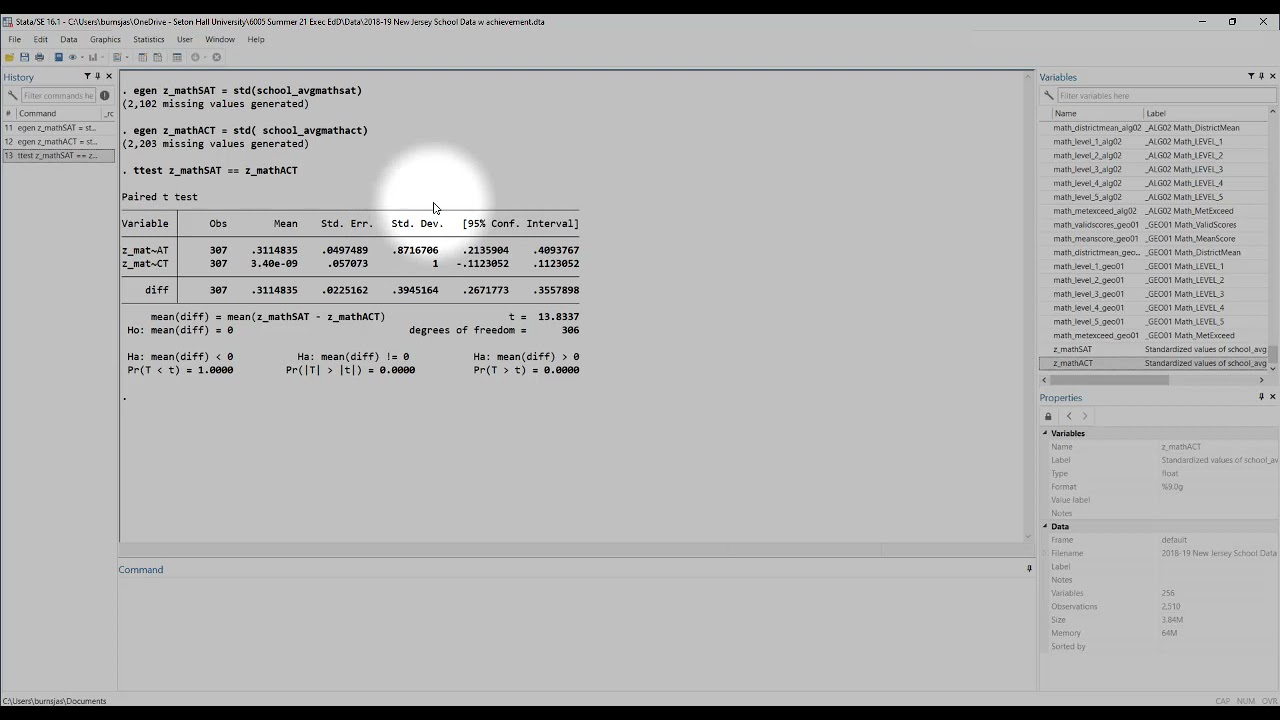
Task: Select variable math_validscores_geo01
Action: coord(1154,225)
